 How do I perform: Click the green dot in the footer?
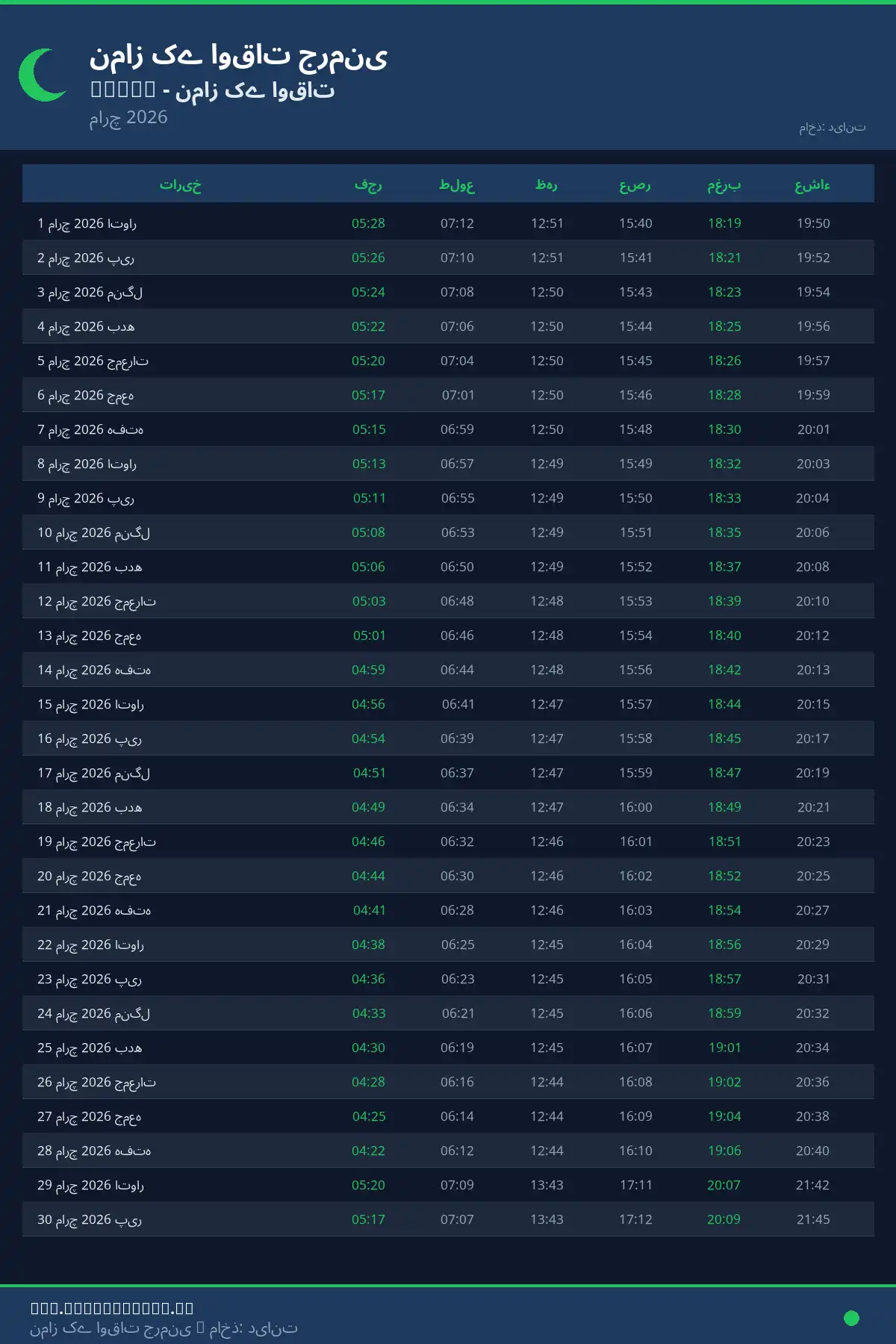[851, 1318]
